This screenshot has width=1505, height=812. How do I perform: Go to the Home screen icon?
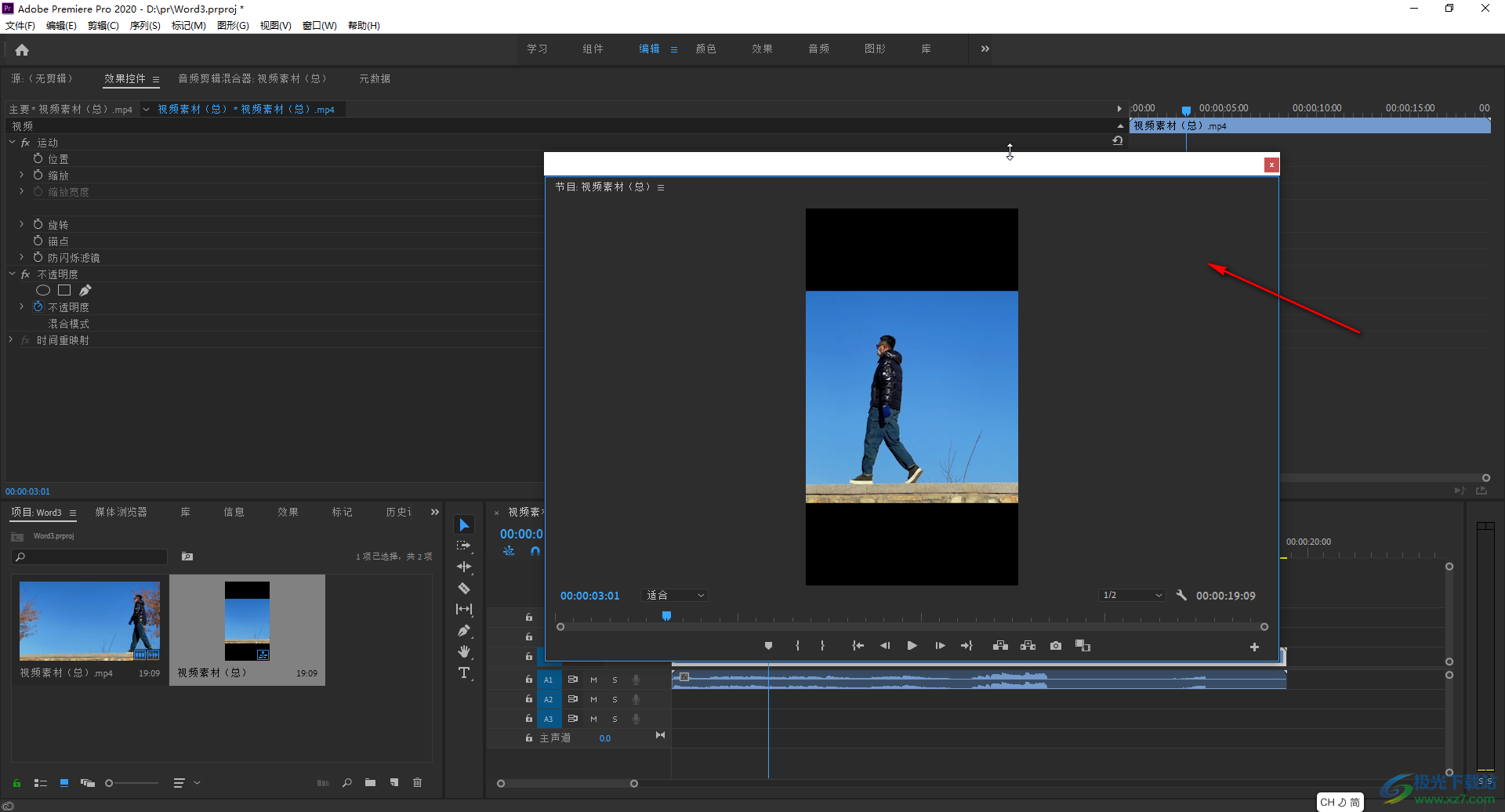point(22,50)
